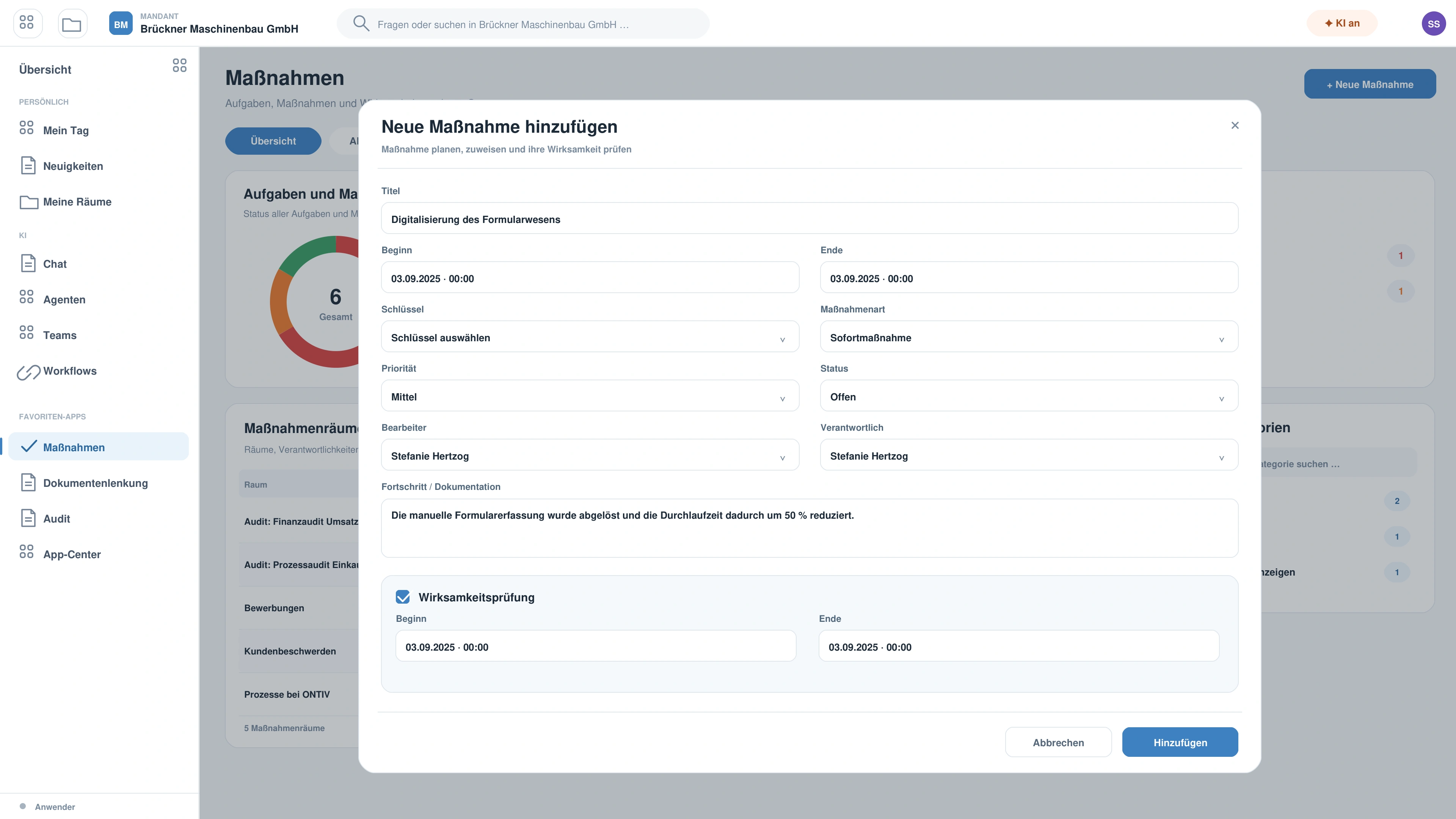Open Dokumentenlenkung in sidebar
The height and width of the screenshot is (819, 1456).
[99, 483]
